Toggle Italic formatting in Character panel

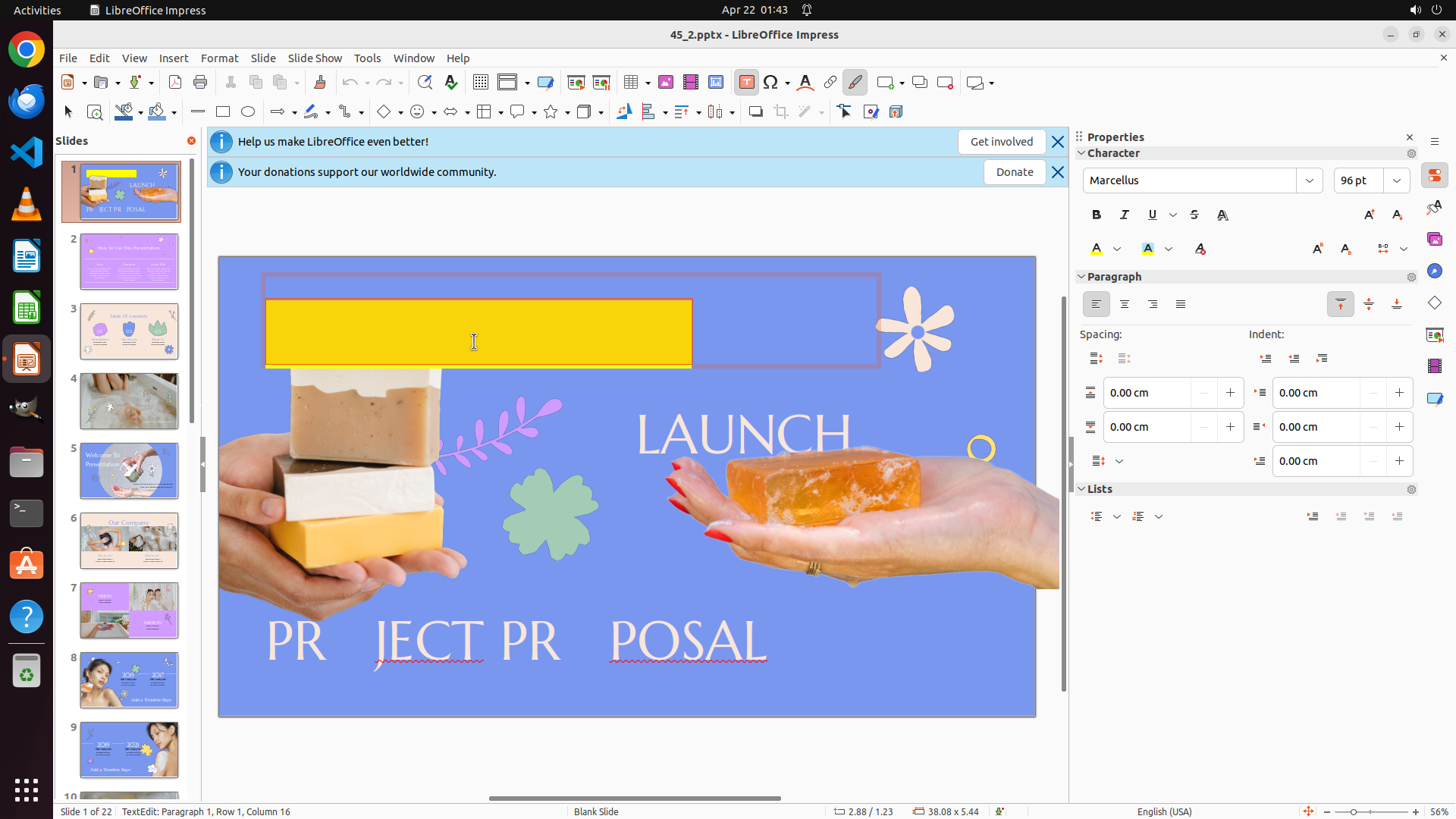tap(1124, 215)
